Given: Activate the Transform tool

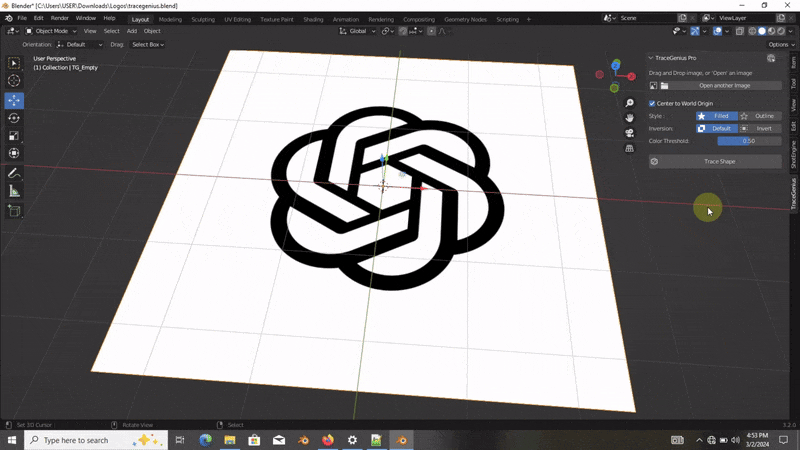Looking at the screenshot, I should click(x=14, y=153).
